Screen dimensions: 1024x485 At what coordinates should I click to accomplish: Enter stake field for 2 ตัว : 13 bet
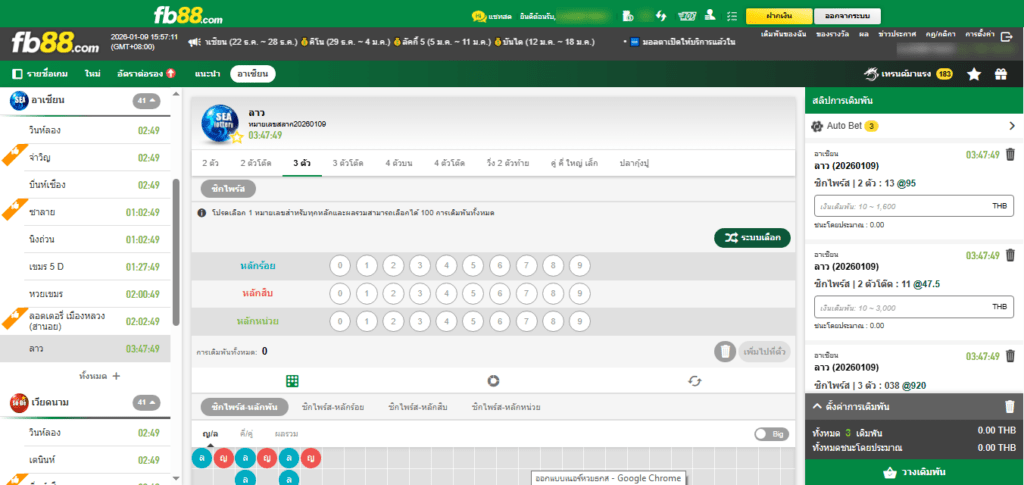(913, 206)
